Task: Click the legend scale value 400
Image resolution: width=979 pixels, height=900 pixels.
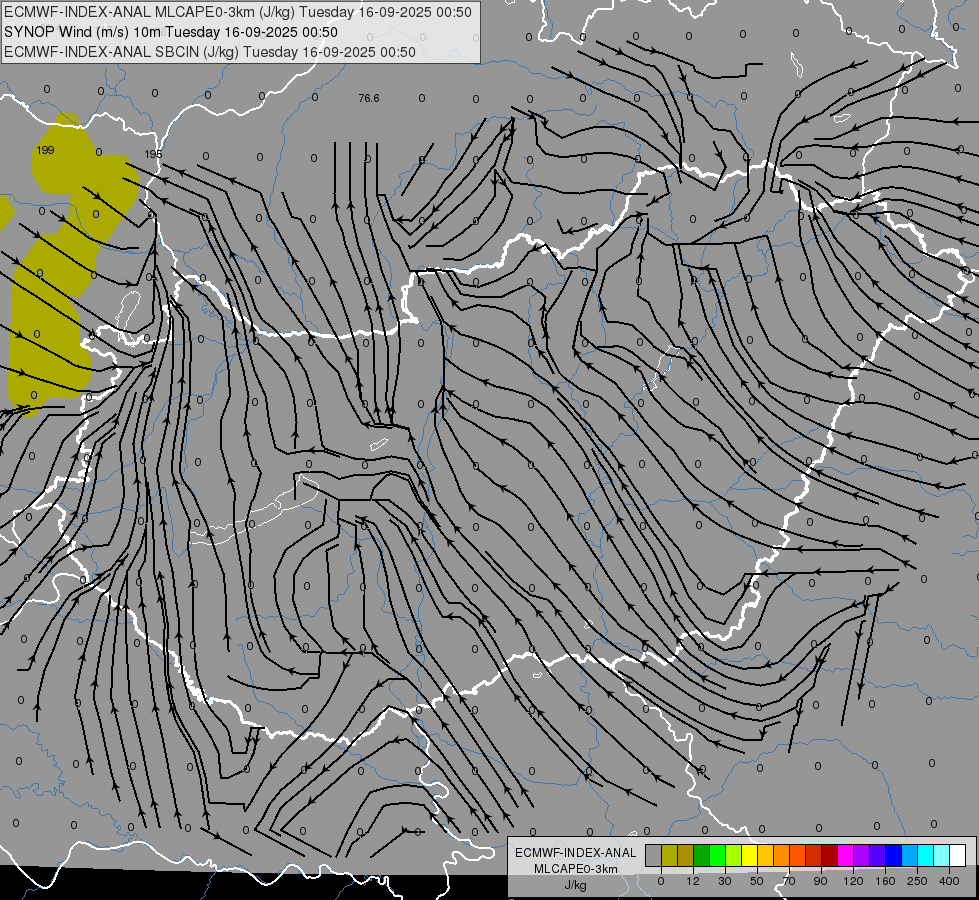Action: (949, 881)
